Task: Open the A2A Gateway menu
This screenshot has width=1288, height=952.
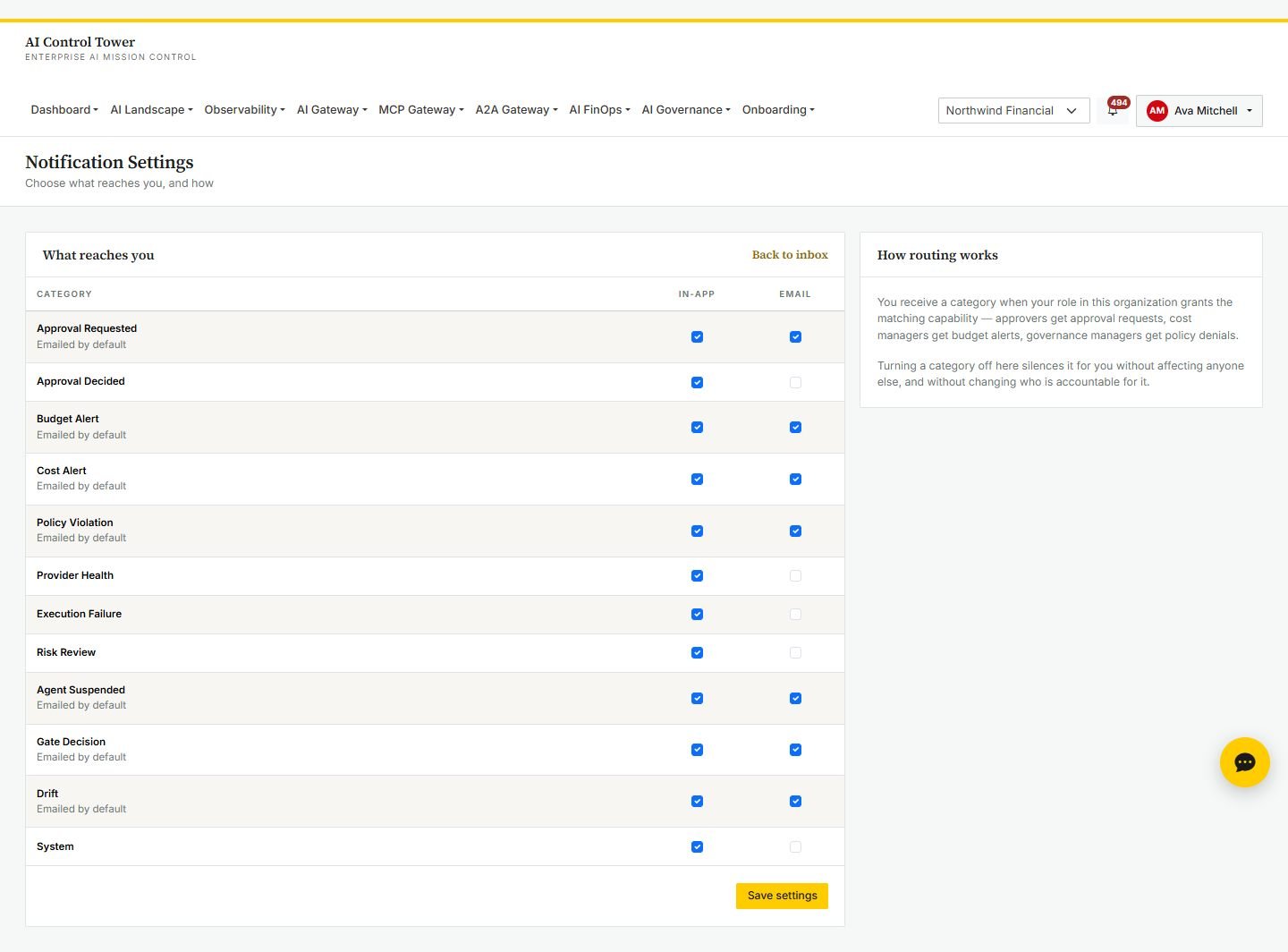Action: [x=516, y=110]
